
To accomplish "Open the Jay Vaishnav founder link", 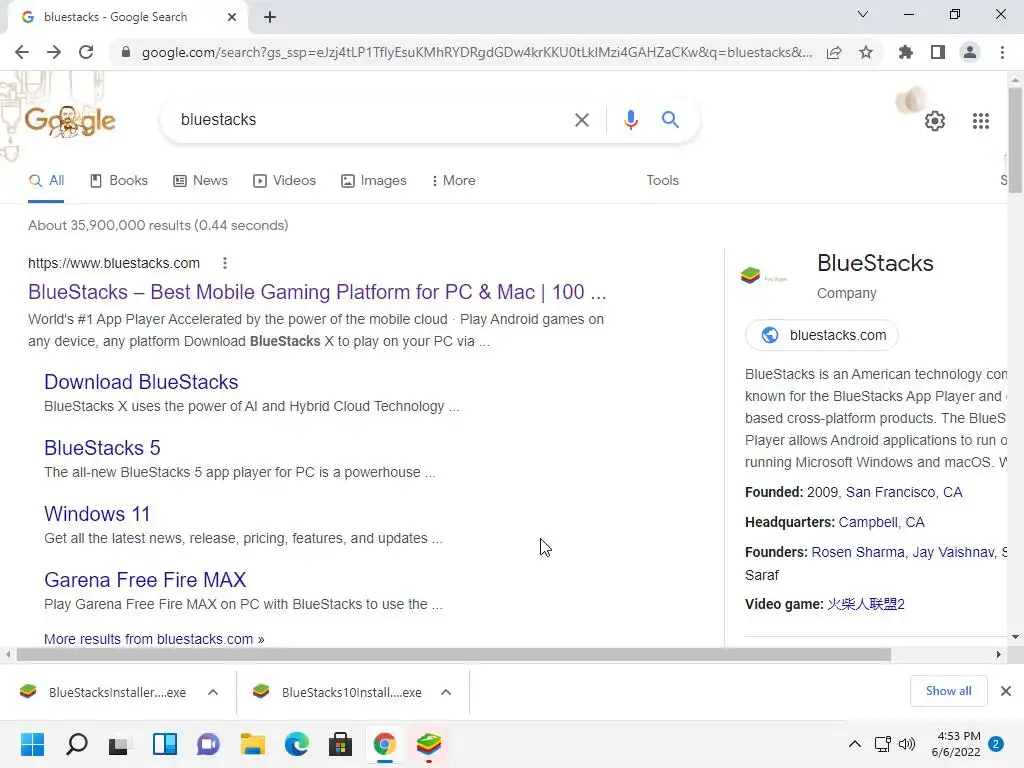I will tap(953, 552).
